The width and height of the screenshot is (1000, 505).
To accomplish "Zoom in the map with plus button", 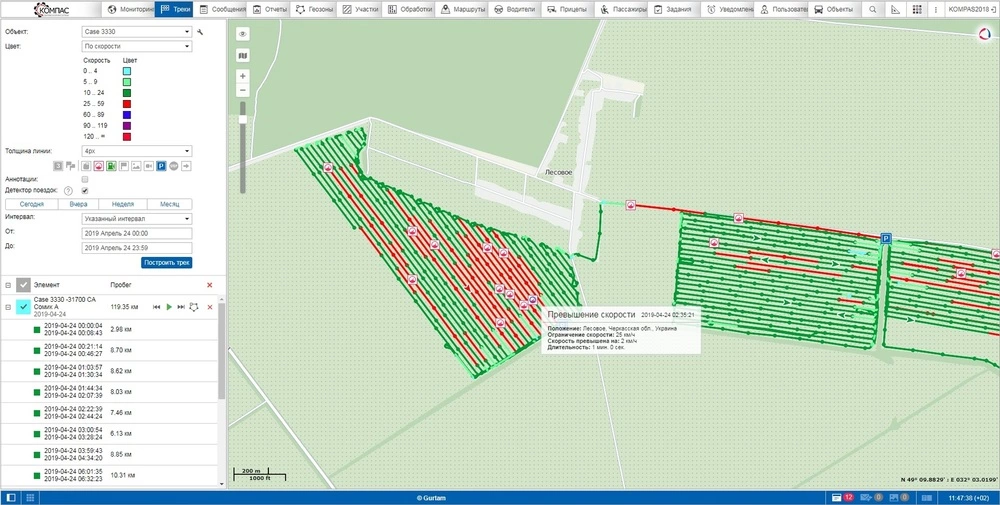I will click(x=243, y=76).
